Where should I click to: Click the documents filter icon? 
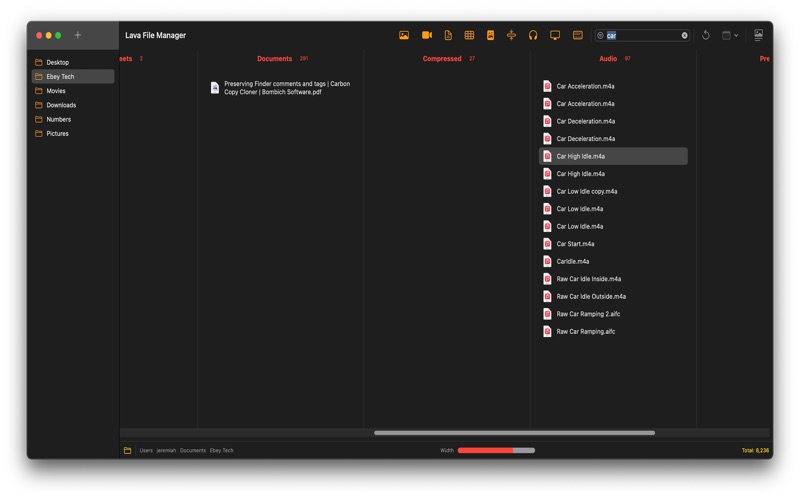[x=448, y=35]
